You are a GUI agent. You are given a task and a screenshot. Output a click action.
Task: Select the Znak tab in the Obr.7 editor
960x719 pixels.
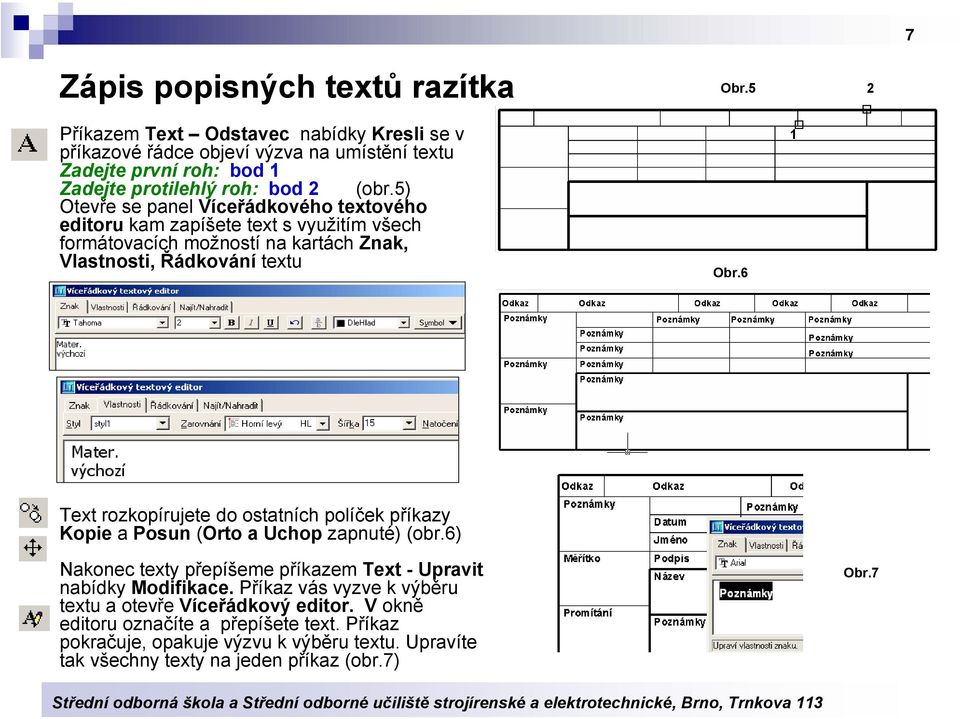pos(727,544)
